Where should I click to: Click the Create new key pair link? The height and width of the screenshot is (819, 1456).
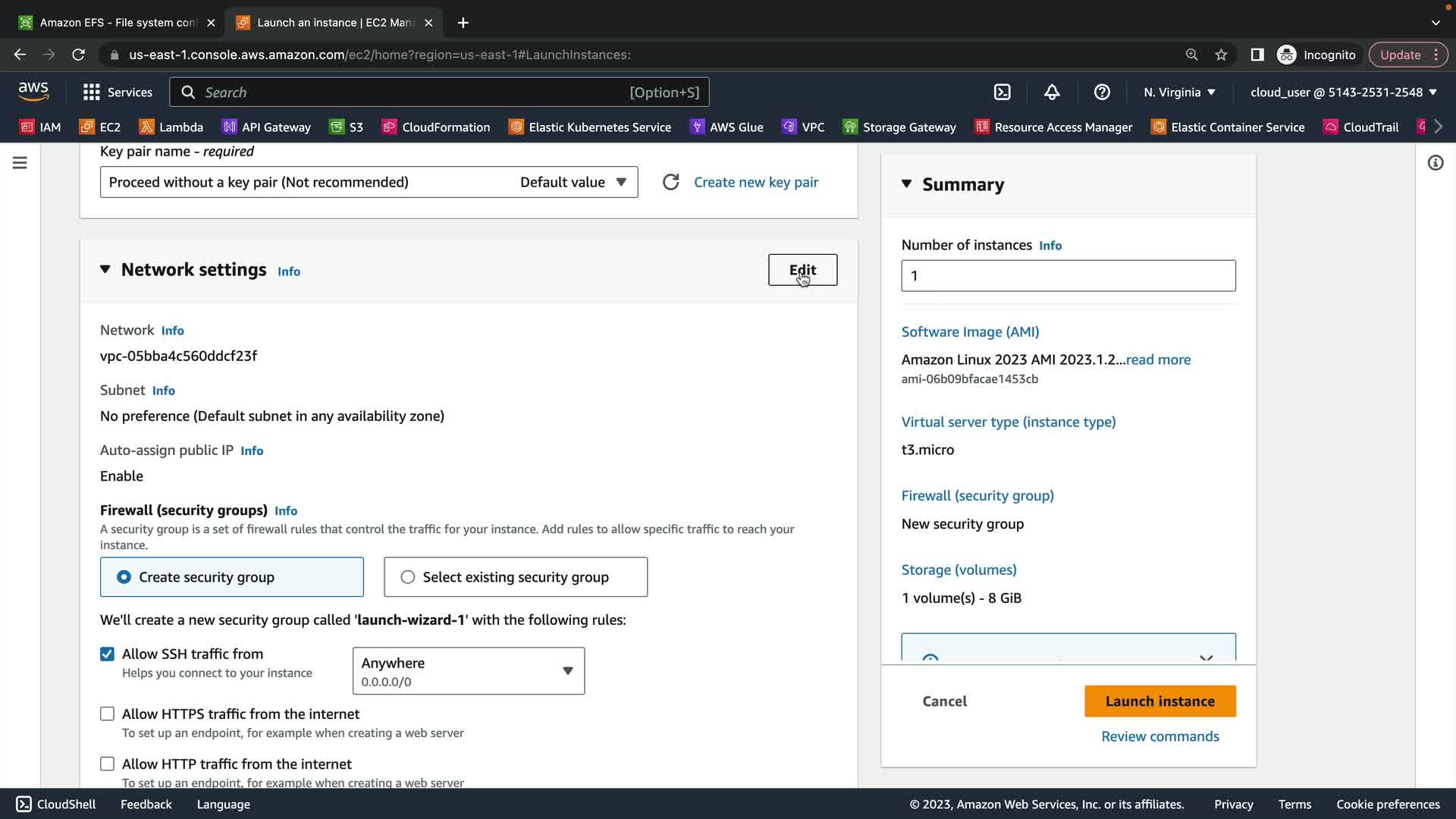pyautogui.click(x=755, y=182)
